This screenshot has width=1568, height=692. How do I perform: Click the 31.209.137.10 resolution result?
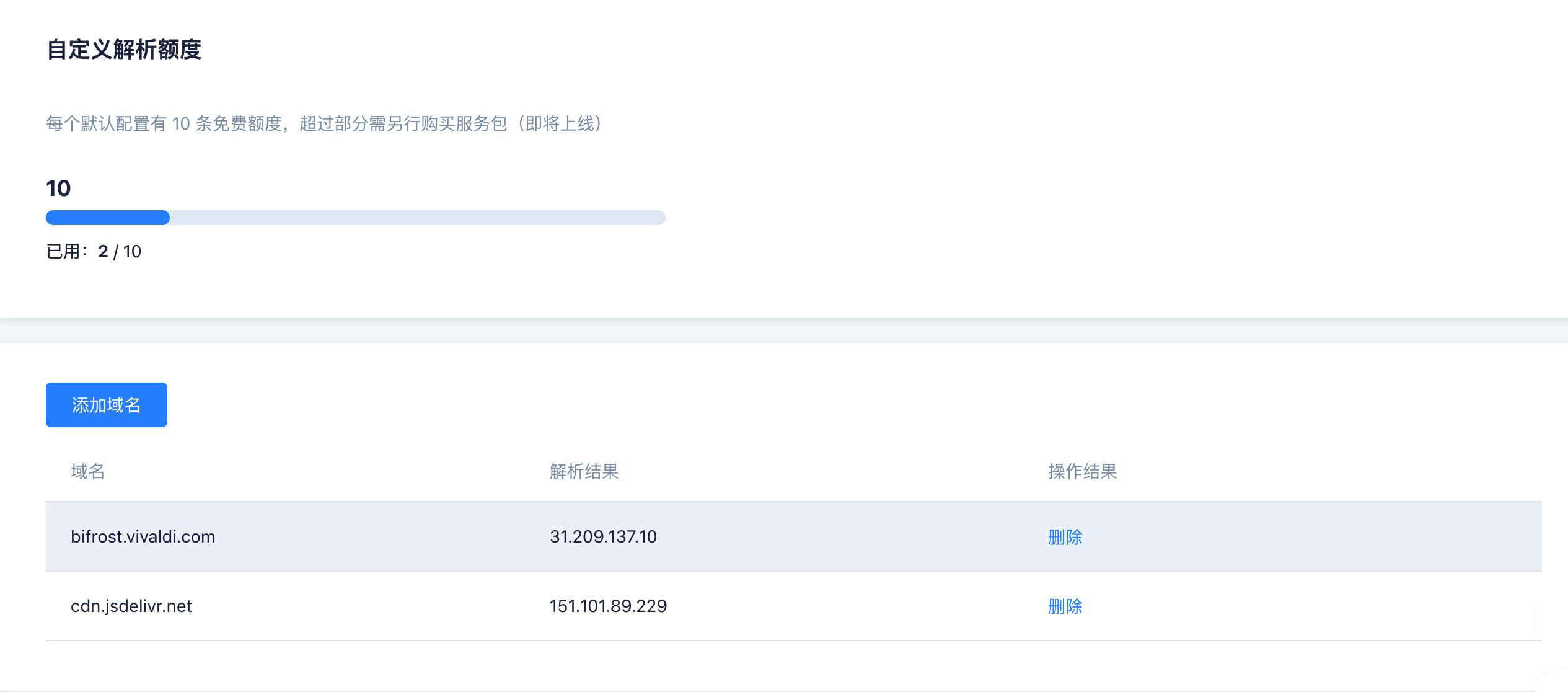coord(603,537)
